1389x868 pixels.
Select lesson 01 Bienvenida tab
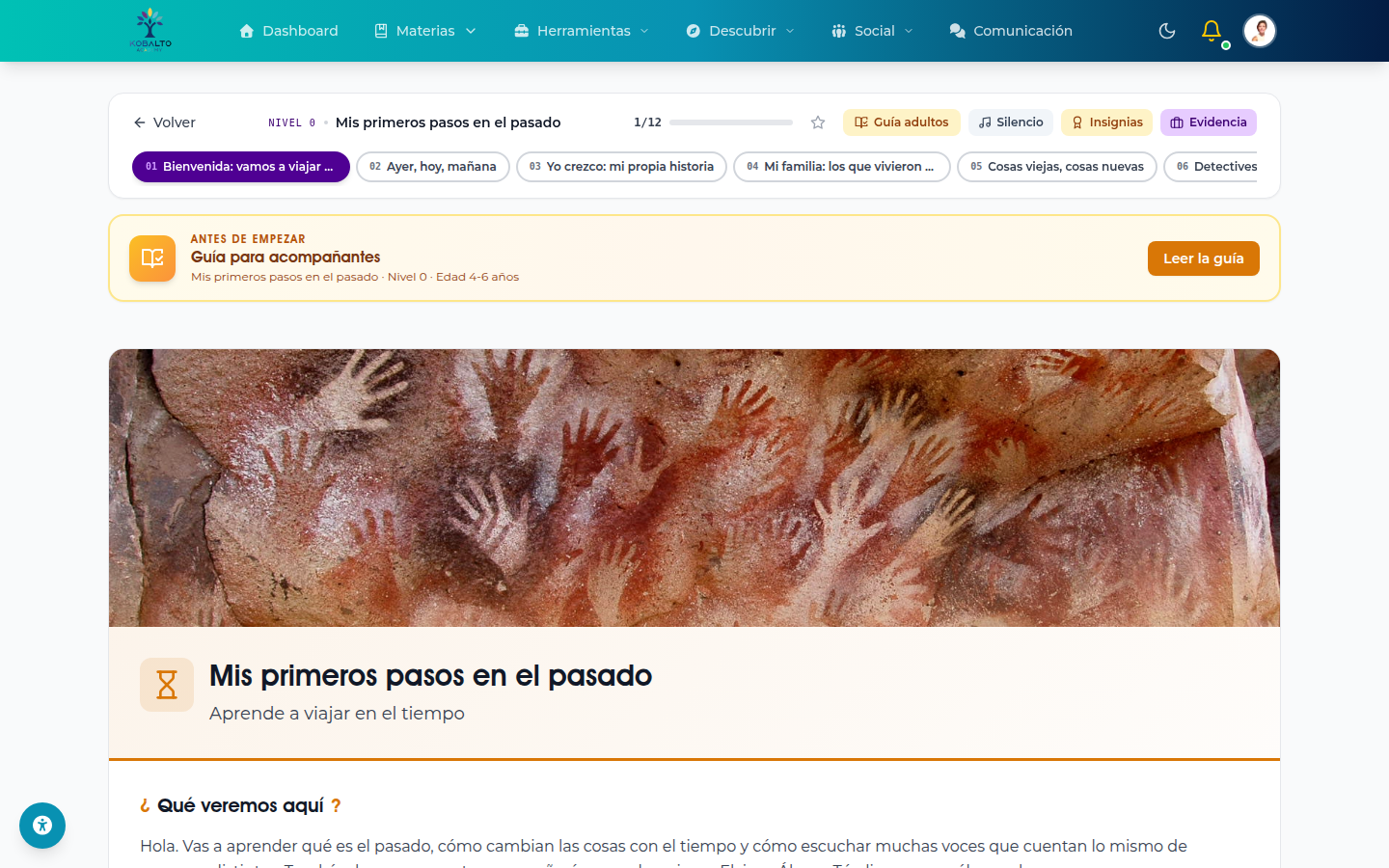(241, 167)
